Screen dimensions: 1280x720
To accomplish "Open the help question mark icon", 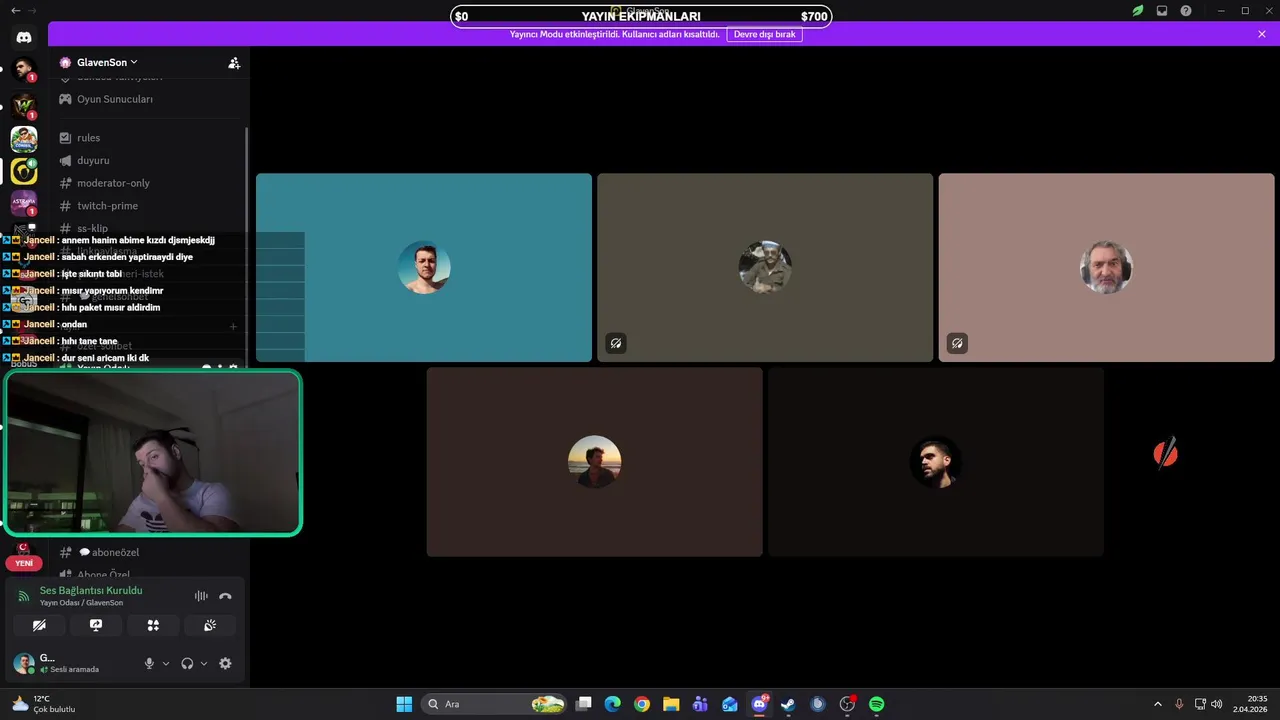I will click(x=1186, y=10).
